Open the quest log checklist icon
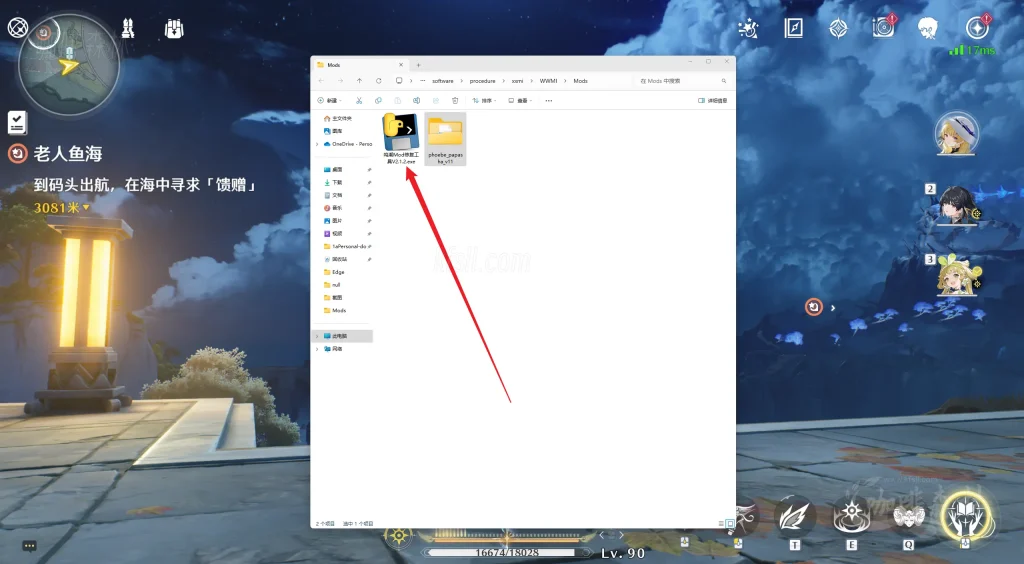Viewport: 1024px width, 564px height. [17, 122]
